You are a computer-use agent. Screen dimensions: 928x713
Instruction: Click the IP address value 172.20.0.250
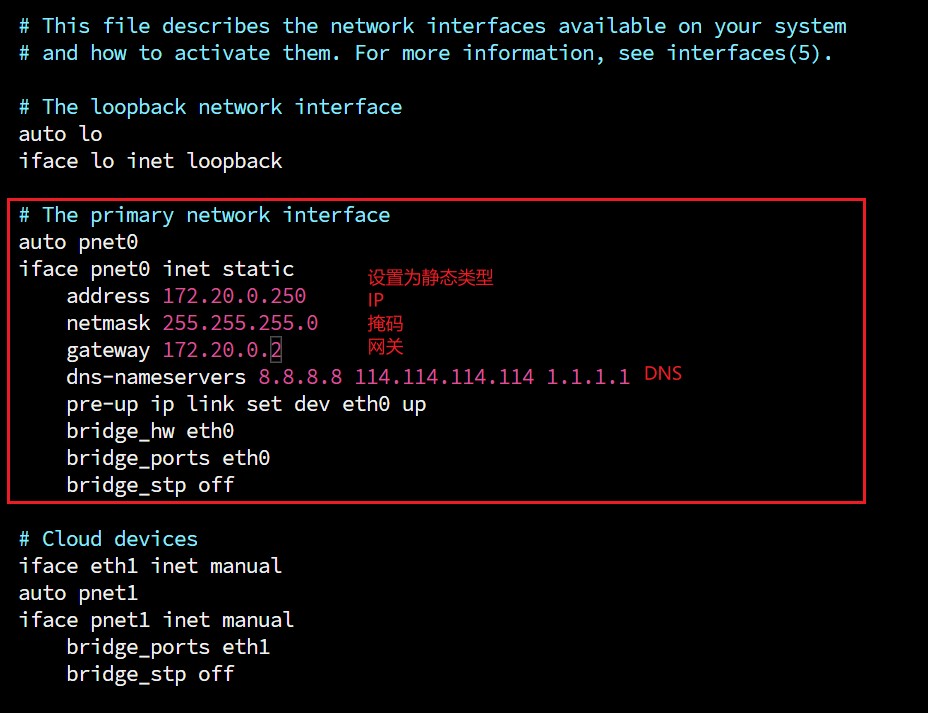pos(234,296)
